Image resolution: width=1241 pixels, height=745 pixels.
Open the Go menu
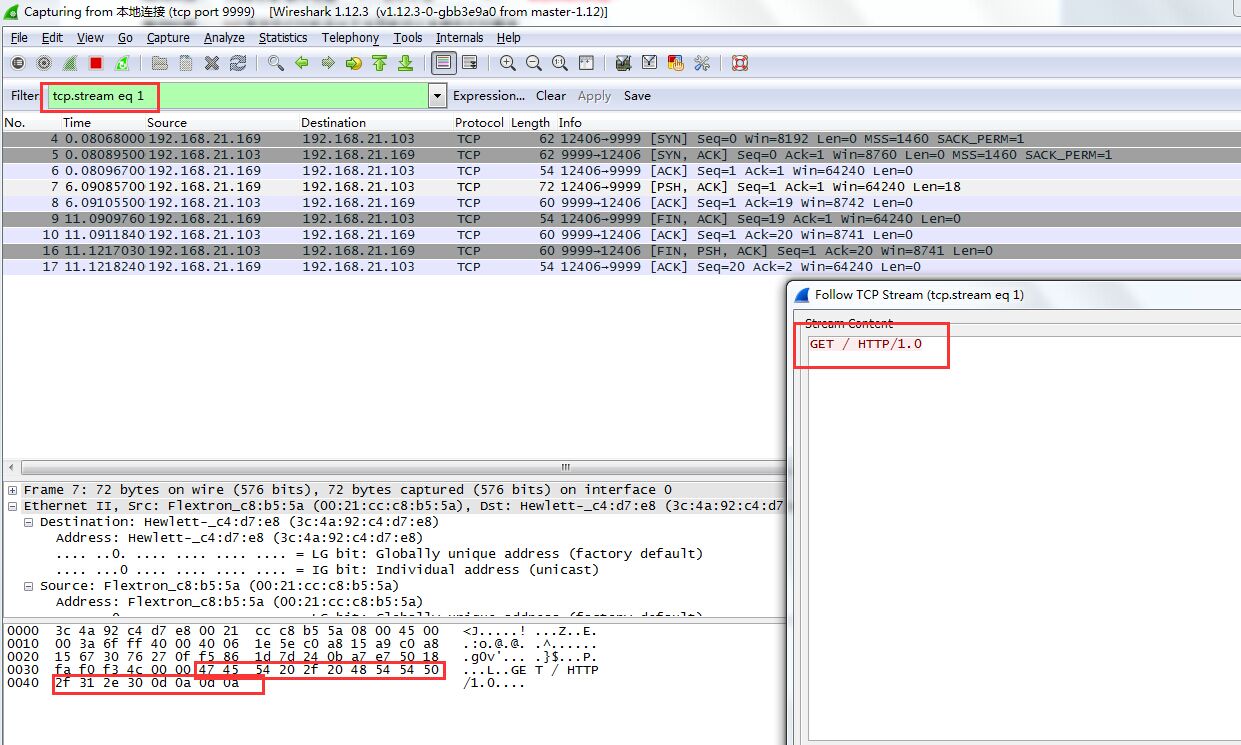(125, 38)
